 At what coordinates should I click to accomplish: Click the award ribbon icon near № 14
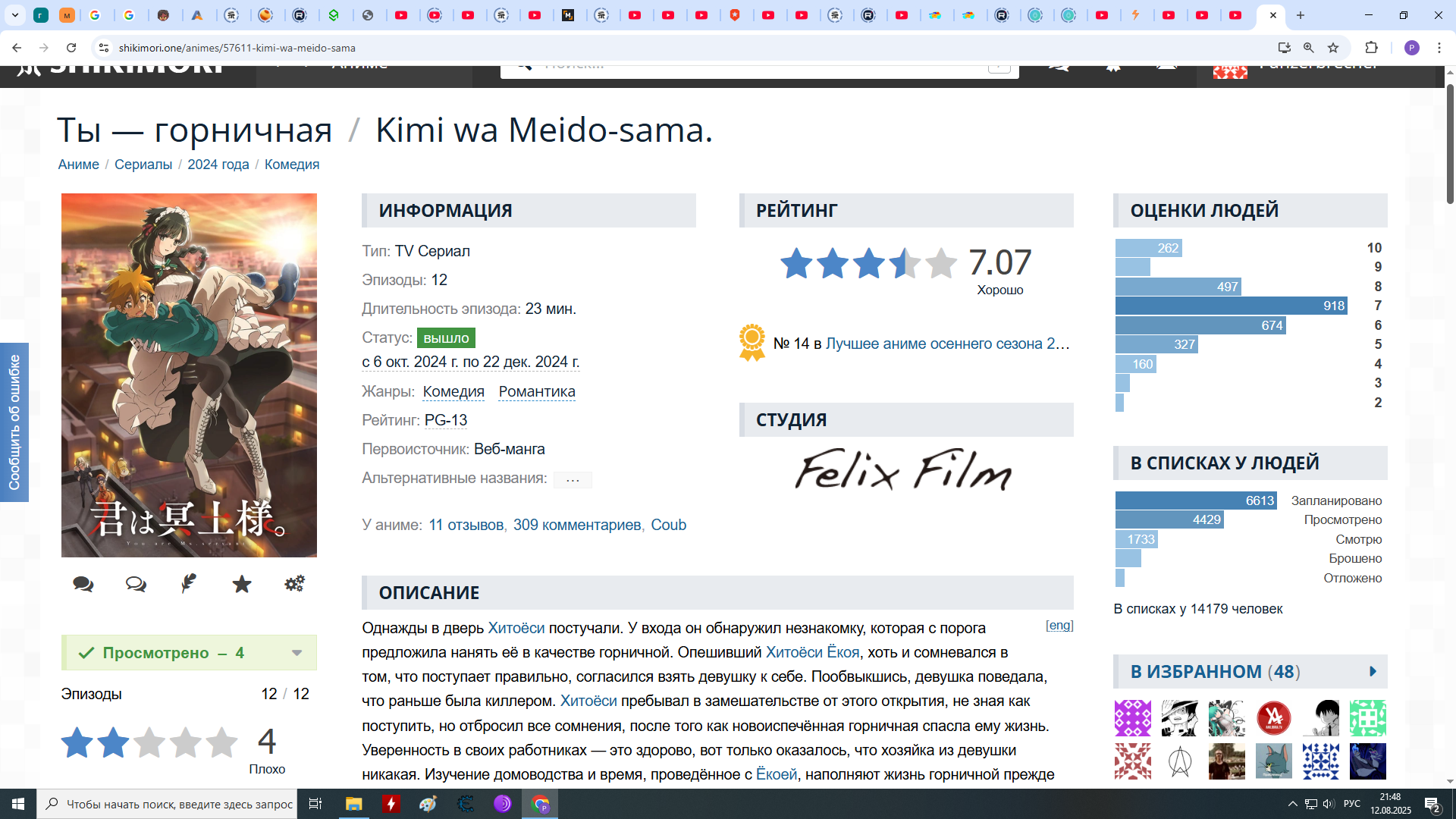(752, 343)
